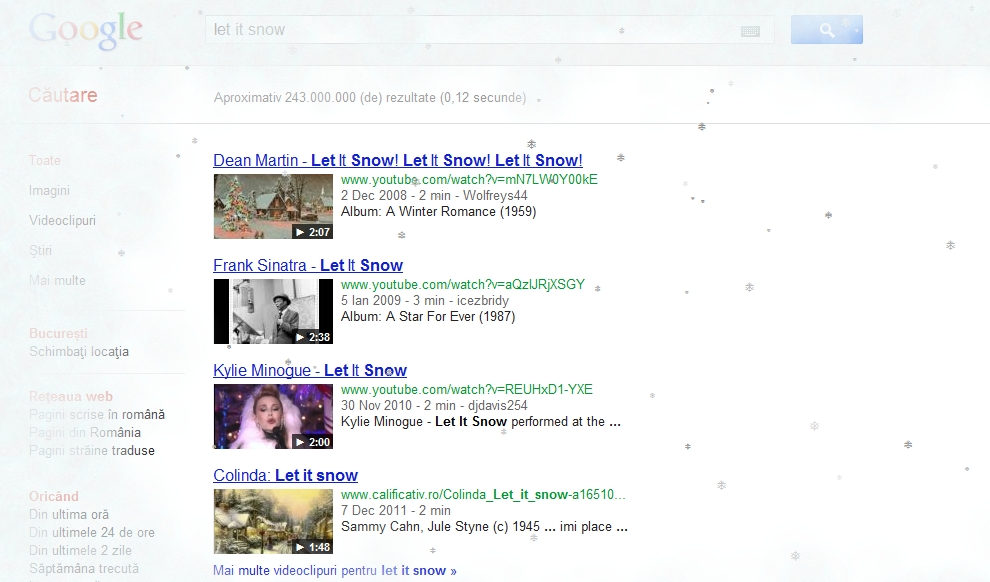Filter by Din ultima oră
This screenshot has width=990, height=582.
[69, 514]
